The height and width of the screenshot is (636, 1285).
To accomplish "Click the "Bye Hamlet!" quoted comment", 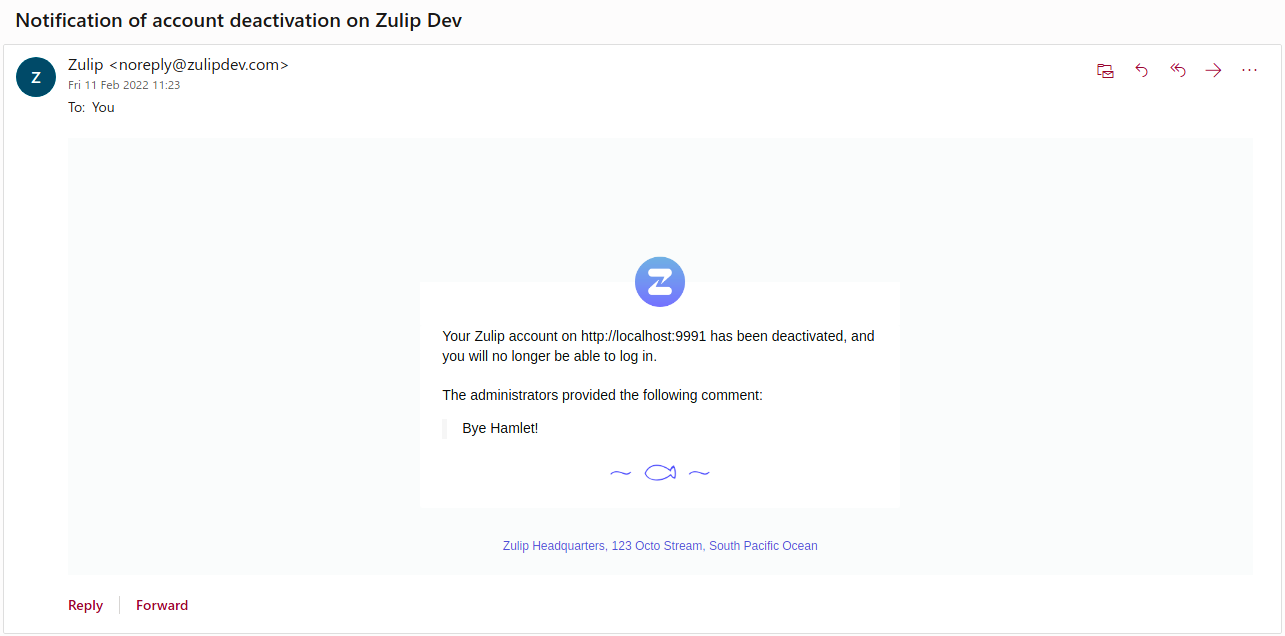I will (x=500, y=428).
